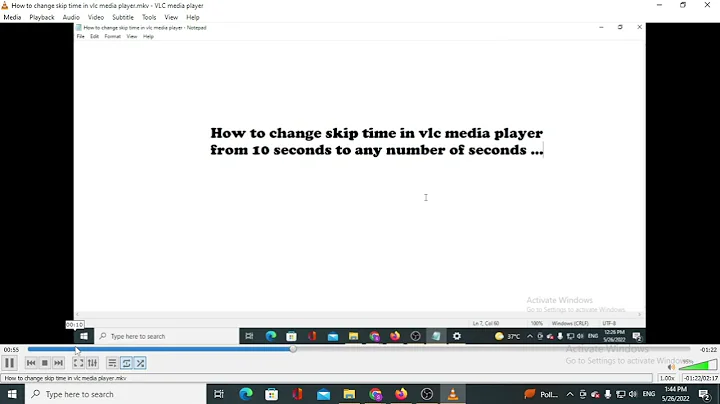Open the Playback menu
The height and width of the screenshot is (404, 720).
tap(42, 17)
